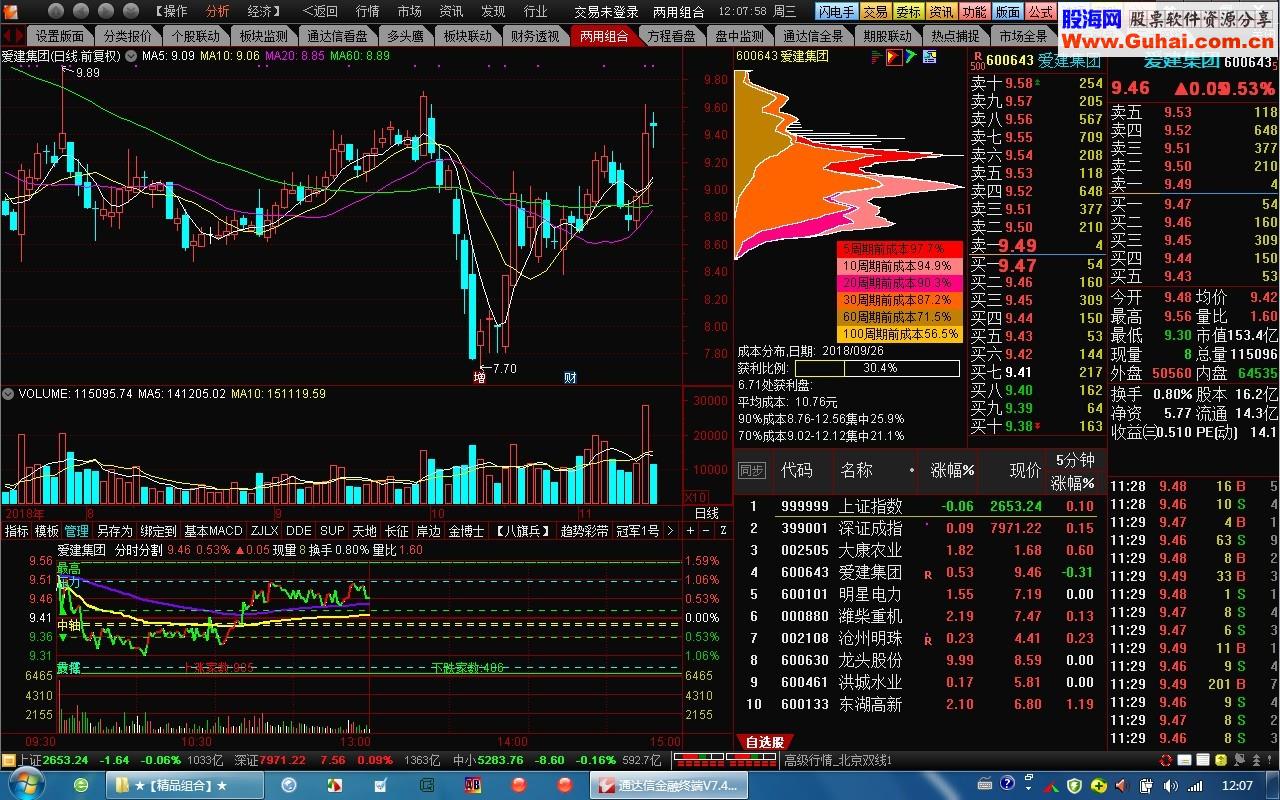Viewport: 1280px width, 800px height.
Task: Select the 冠军1号 indicator
Action: pyautogui.click(x=637, y=531)
